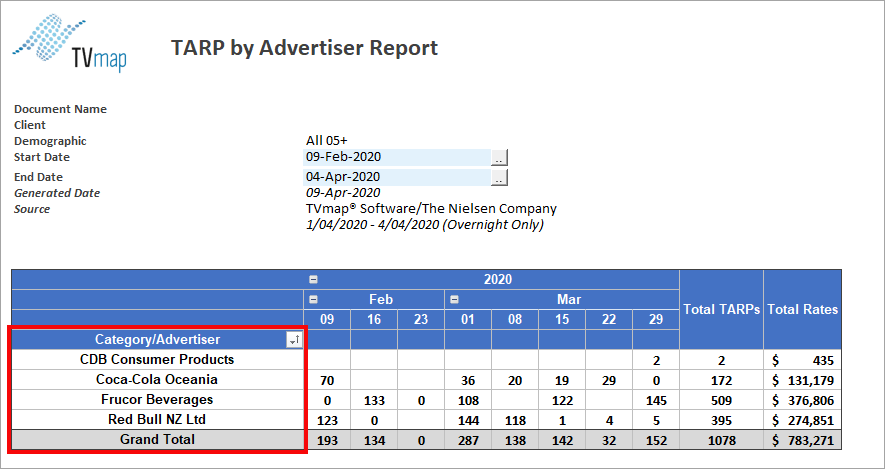885x469 pixels.
Task: Select Frucor Beverages value 108
Action: click(468, 401)
